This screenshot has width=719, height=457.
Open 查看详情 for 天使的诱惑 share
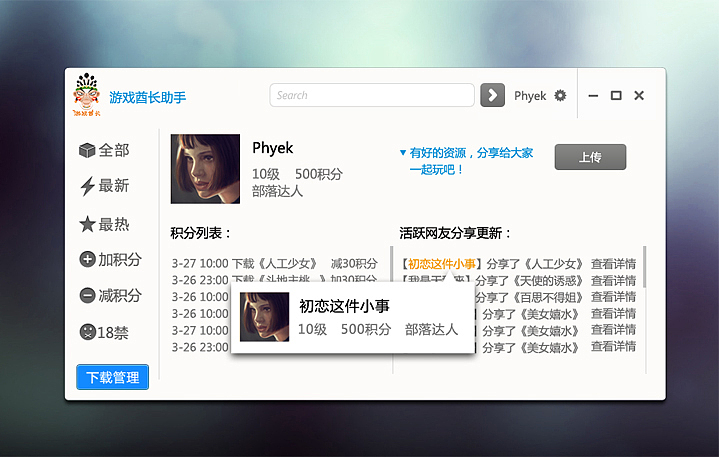click(613, 281)
